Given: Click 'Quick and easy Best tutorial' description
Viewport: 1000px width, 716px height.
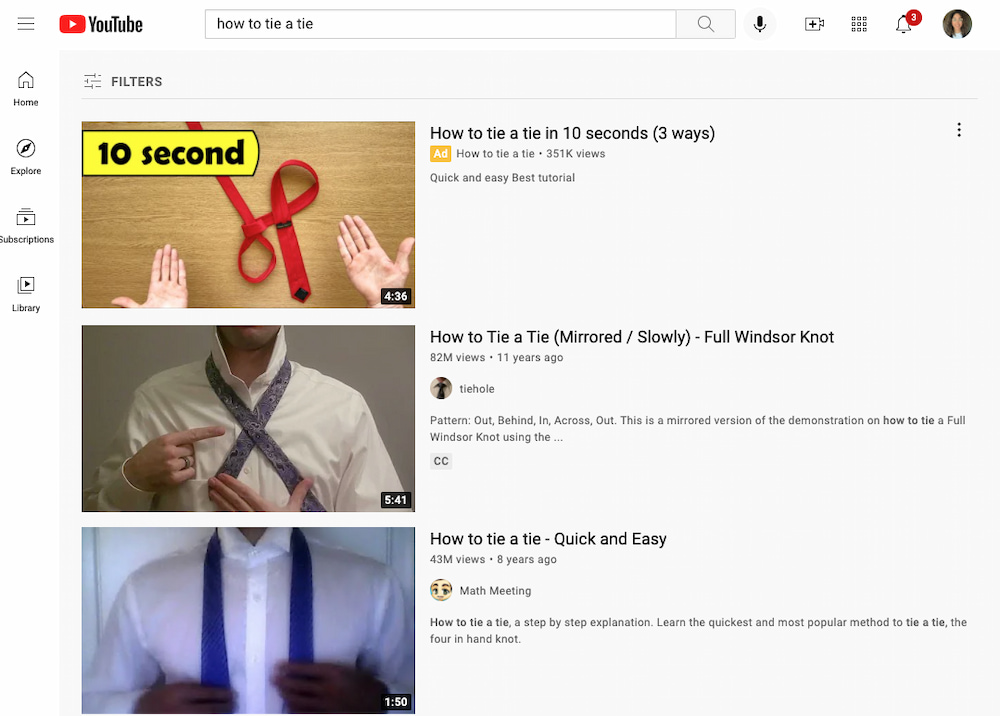Looking at the screenshot, I should click(503, 178).
